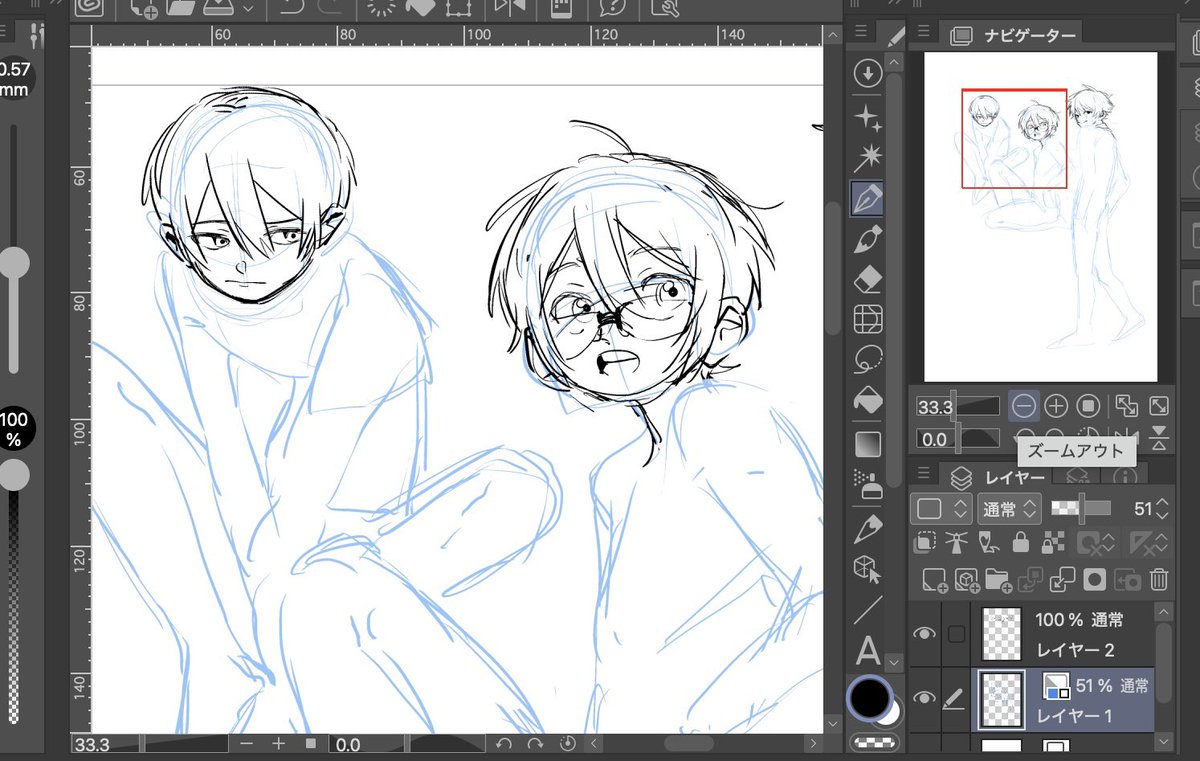Toggle Clip to layer below
The height and width of the screenshot is (761, 1200).
(x=926, y=543)
